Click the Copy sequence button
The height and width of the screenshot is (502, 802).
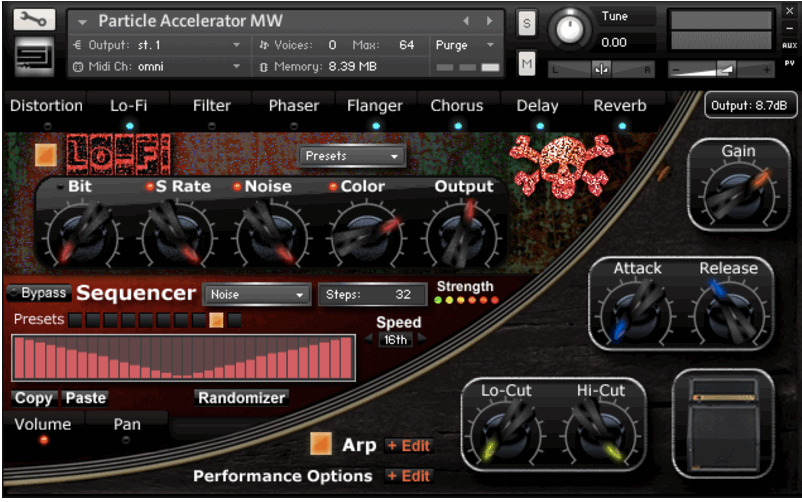34,398
